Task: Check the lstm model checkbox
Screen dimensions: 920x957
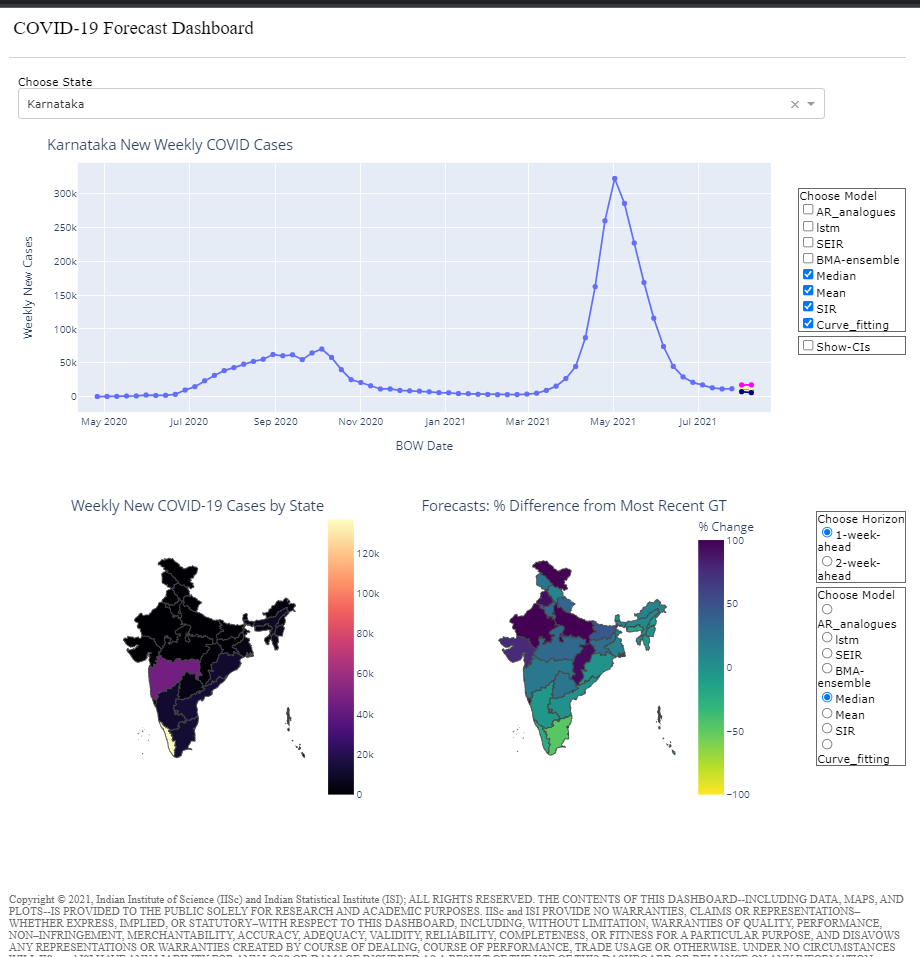Action: pyautogui.click(x=808, y=226)
